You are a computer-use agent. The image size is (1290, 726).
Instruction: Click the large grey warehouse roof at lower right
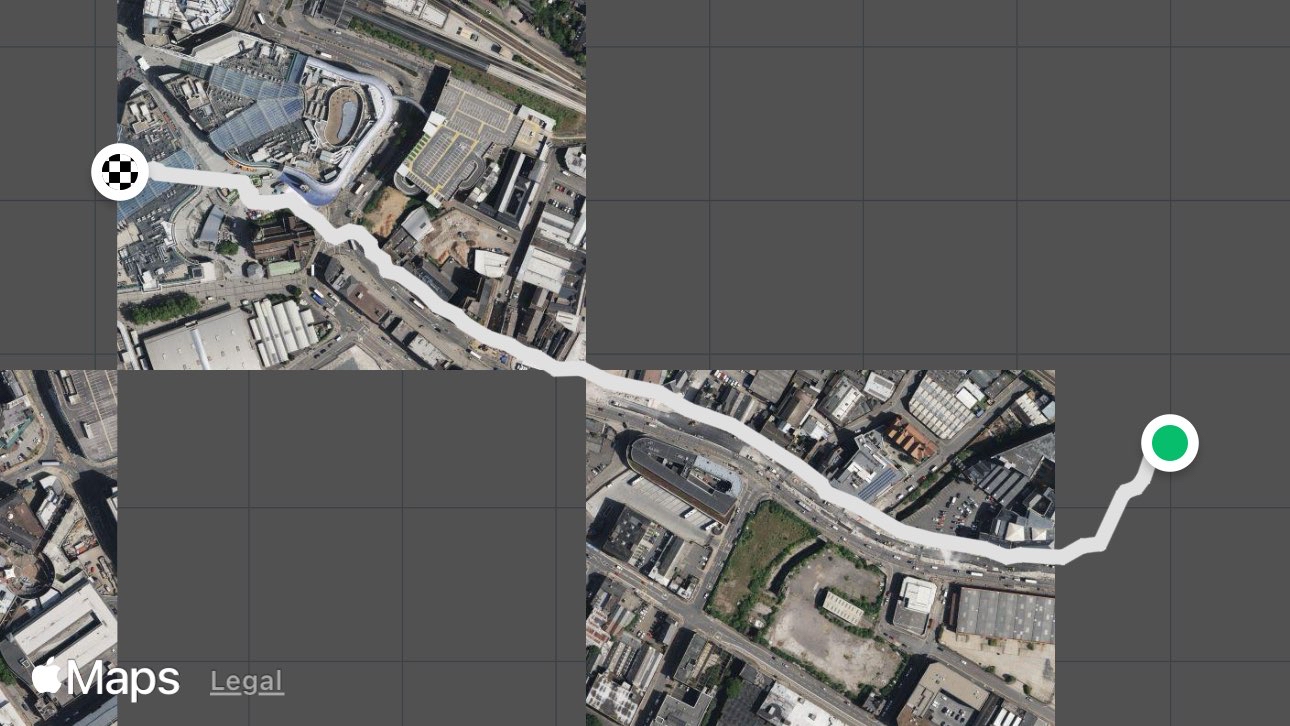click(x=1003, y=614)
